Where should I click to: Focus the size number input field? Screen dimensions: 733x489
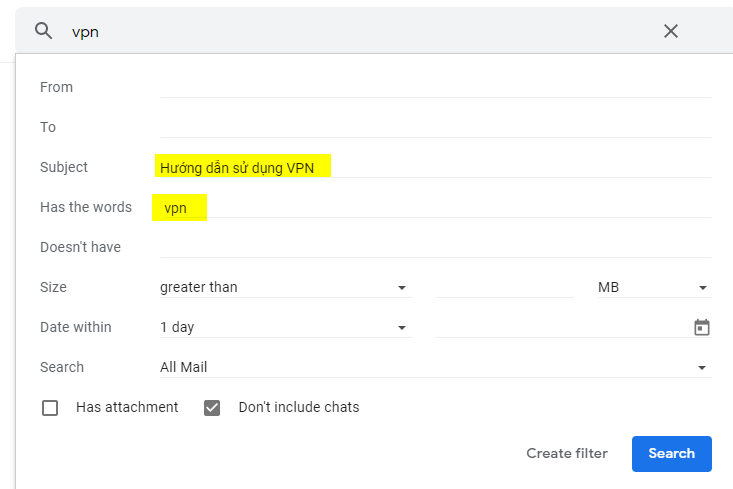505,287
